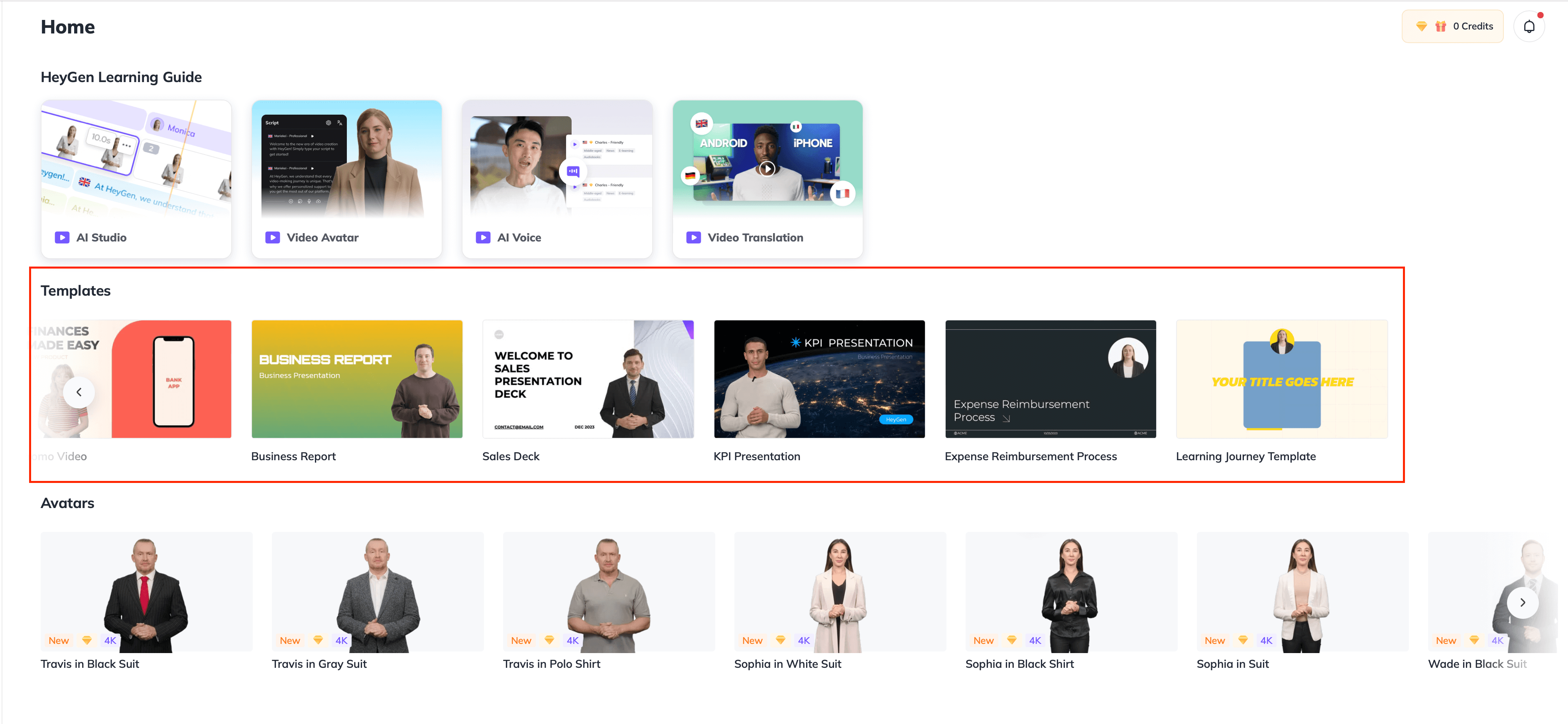
Task: Click 4K badge on Sophia in Black Shirt
Action: tap(1035, 640)
